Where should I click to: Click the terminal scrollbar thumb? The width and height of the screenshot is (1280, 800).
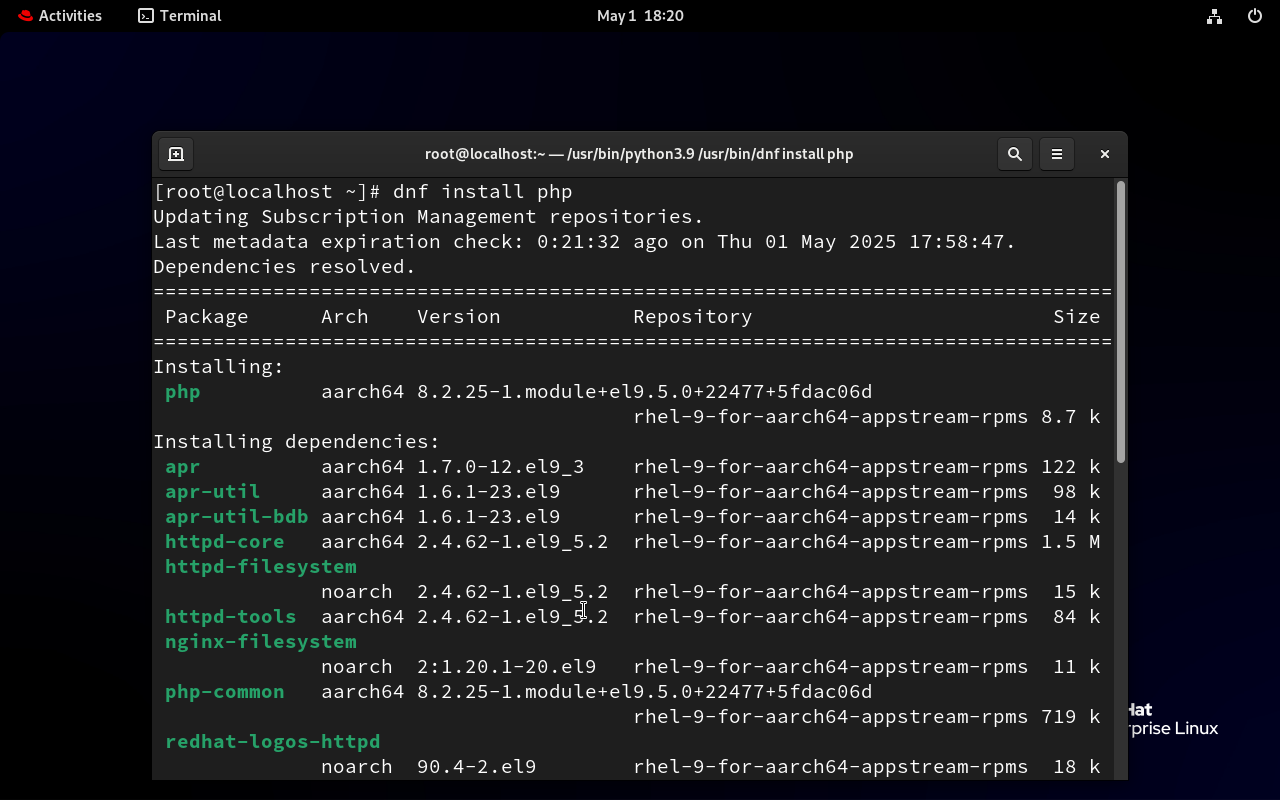coord(1121,322)
